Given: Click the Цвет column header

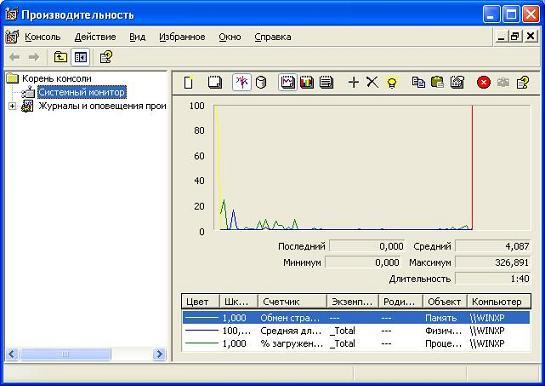Looking at the screenshot, I should coord(201,302).
